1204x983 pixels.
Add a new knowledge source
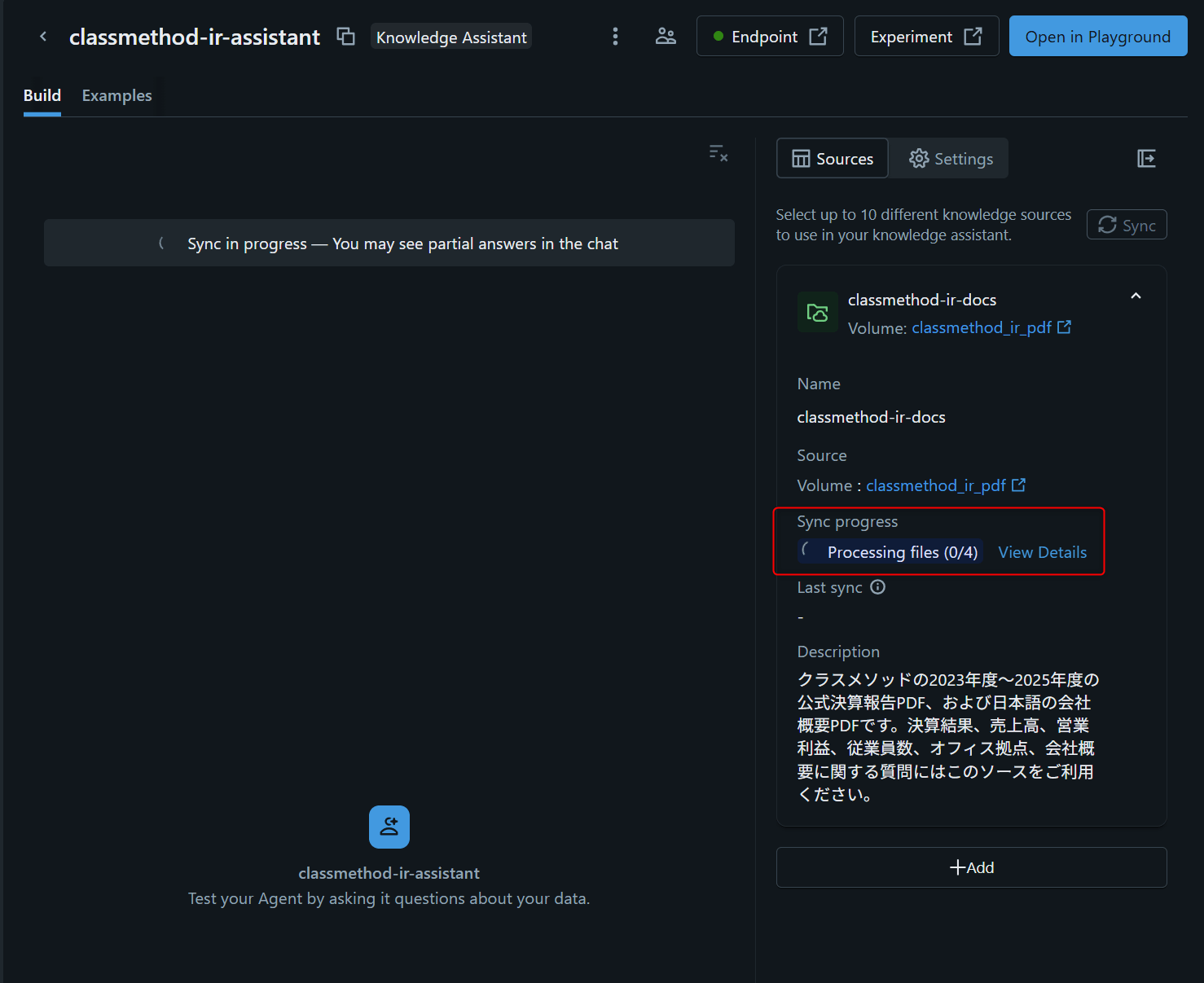pyautogui.click(x=971, y=867)
